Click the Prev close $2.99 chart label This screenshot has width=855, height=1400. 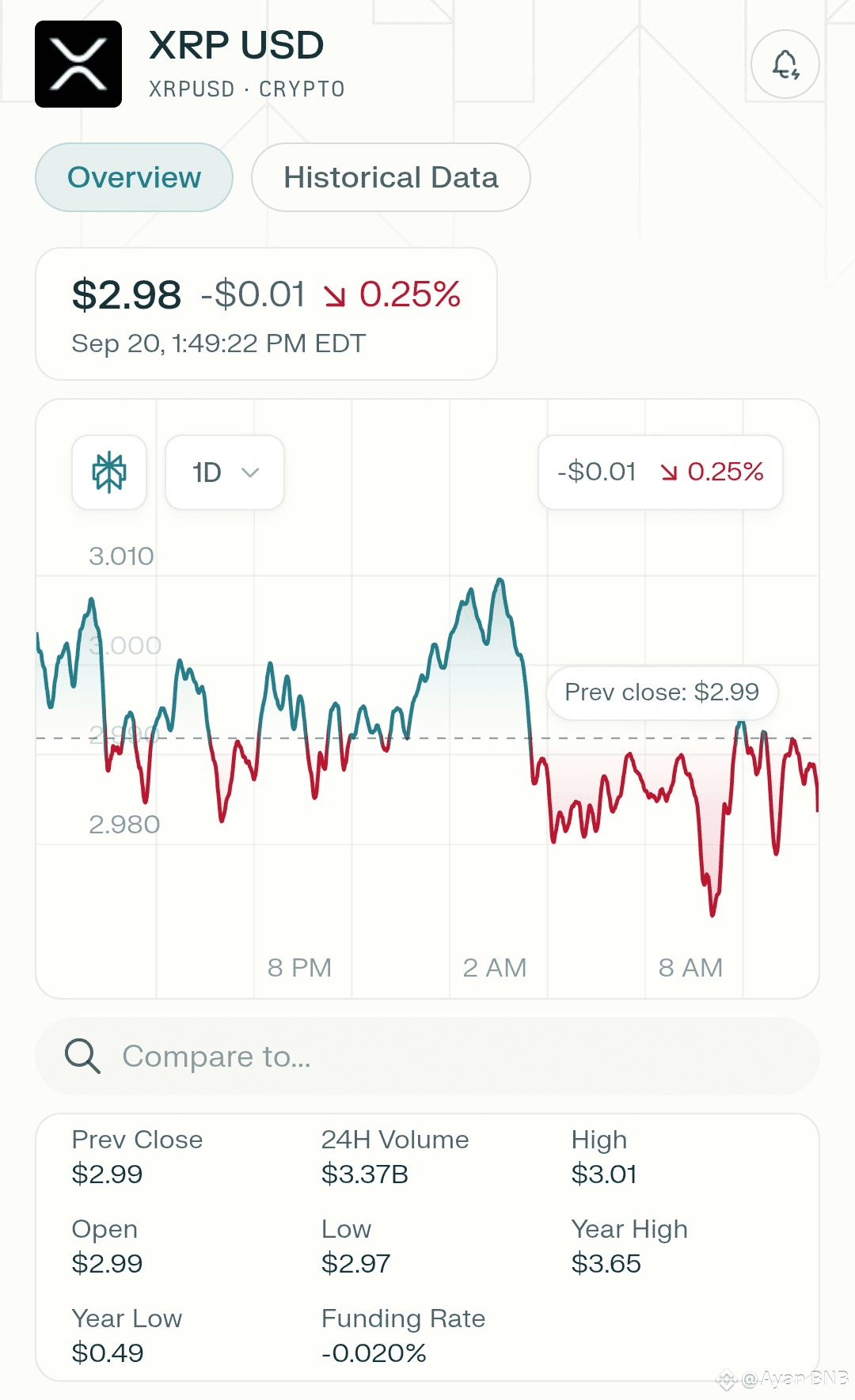click(662, 692)
